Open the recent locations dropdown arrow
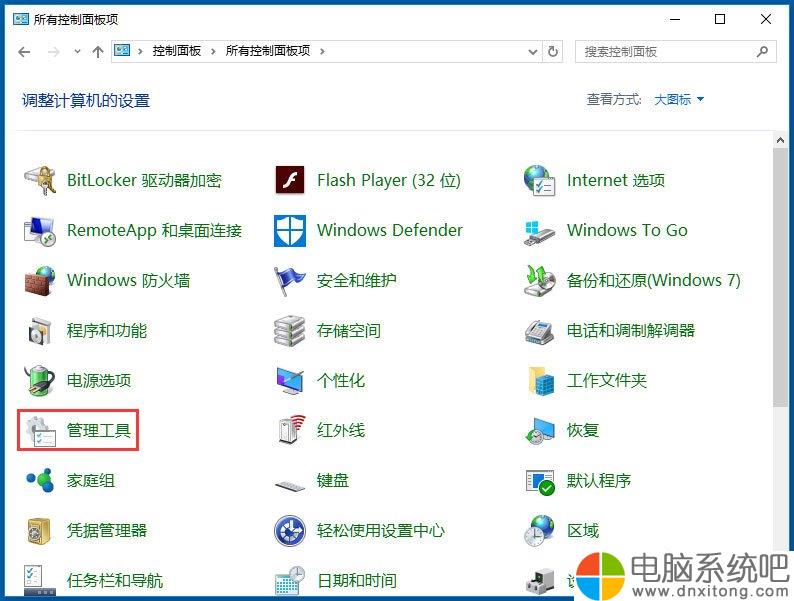Screen dimensions: 794x601 coord(77,52)
